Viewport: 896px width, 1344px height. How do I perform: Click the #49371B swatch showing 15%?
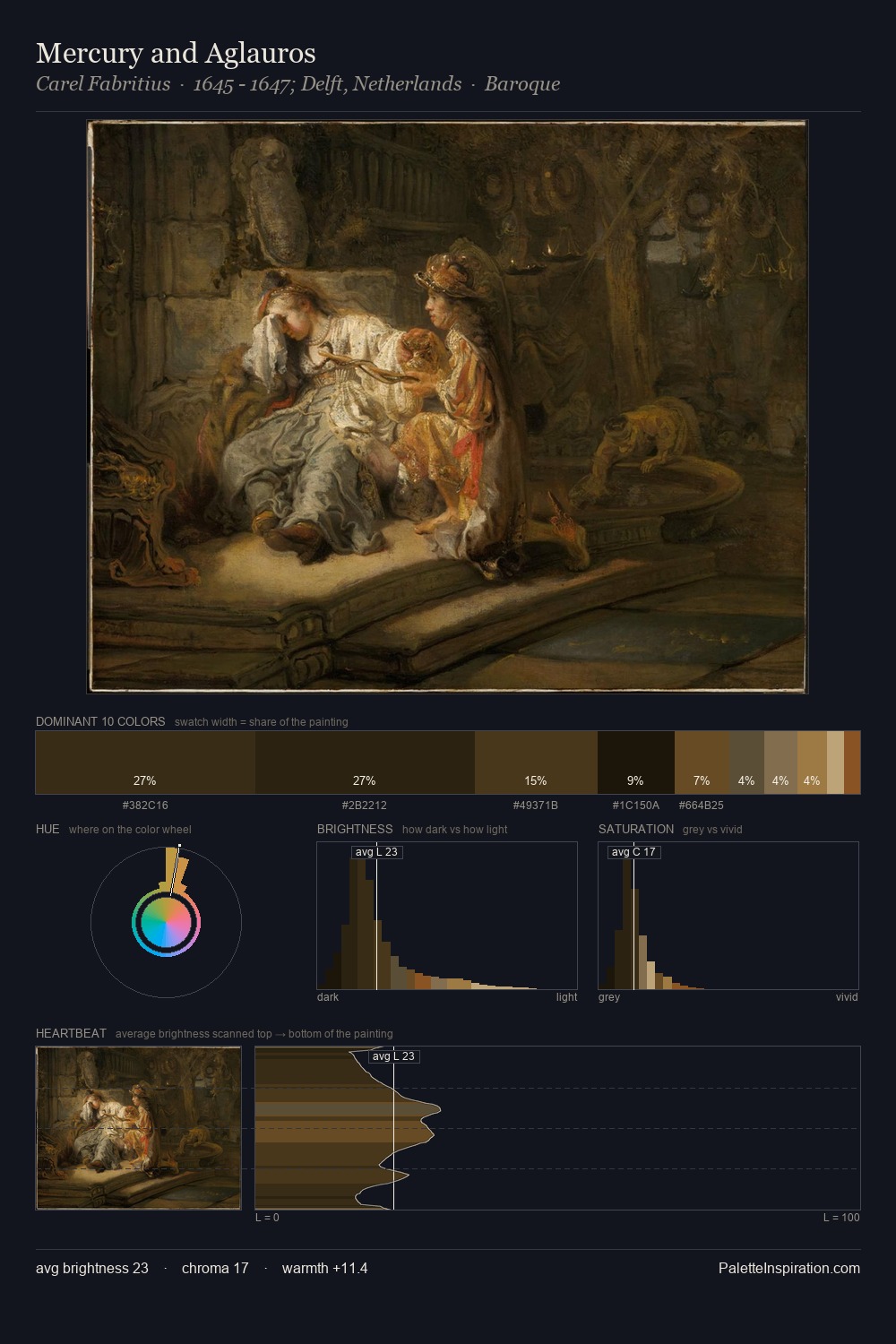coord(536,762)
